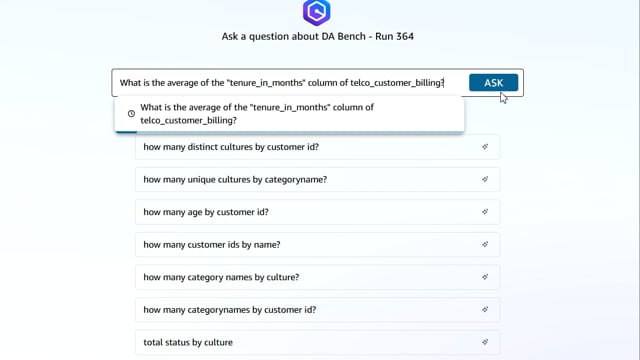The height and width of the screenshot is (360, 640).
Task: Click sparkle icon beside unique cultures question
Action: [x=485, y=179]
